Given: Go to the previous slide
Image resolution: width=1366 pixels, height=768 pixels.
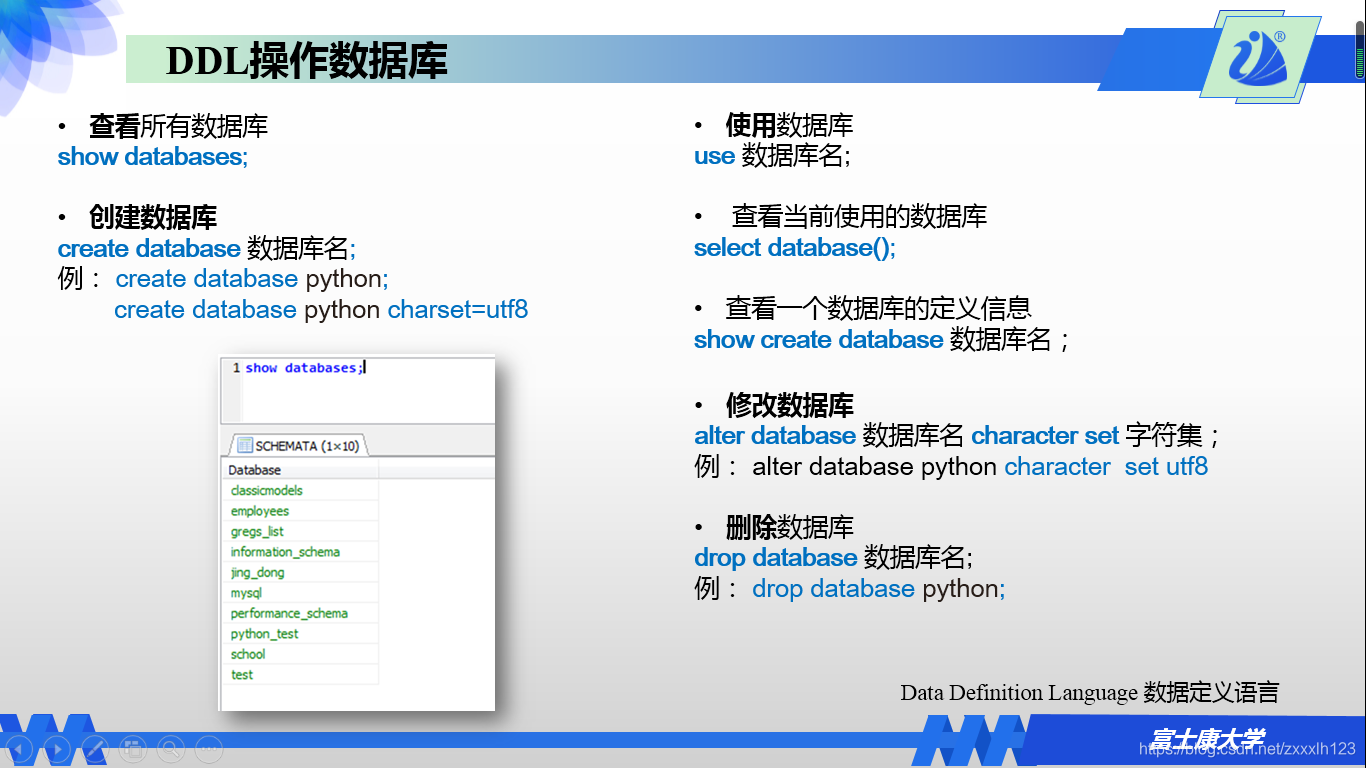Looking at the screenshot, I should pyautogui.click(x=21, y=748).
